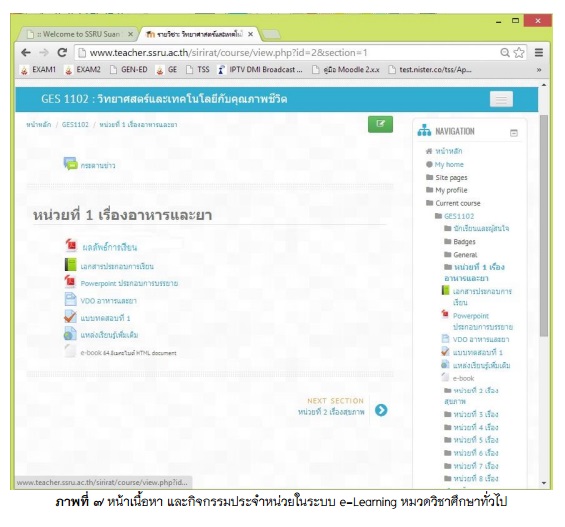Switch to the Welcome to SSRU tab
This screenshot has height=527, width=565.
coord(79,34)
